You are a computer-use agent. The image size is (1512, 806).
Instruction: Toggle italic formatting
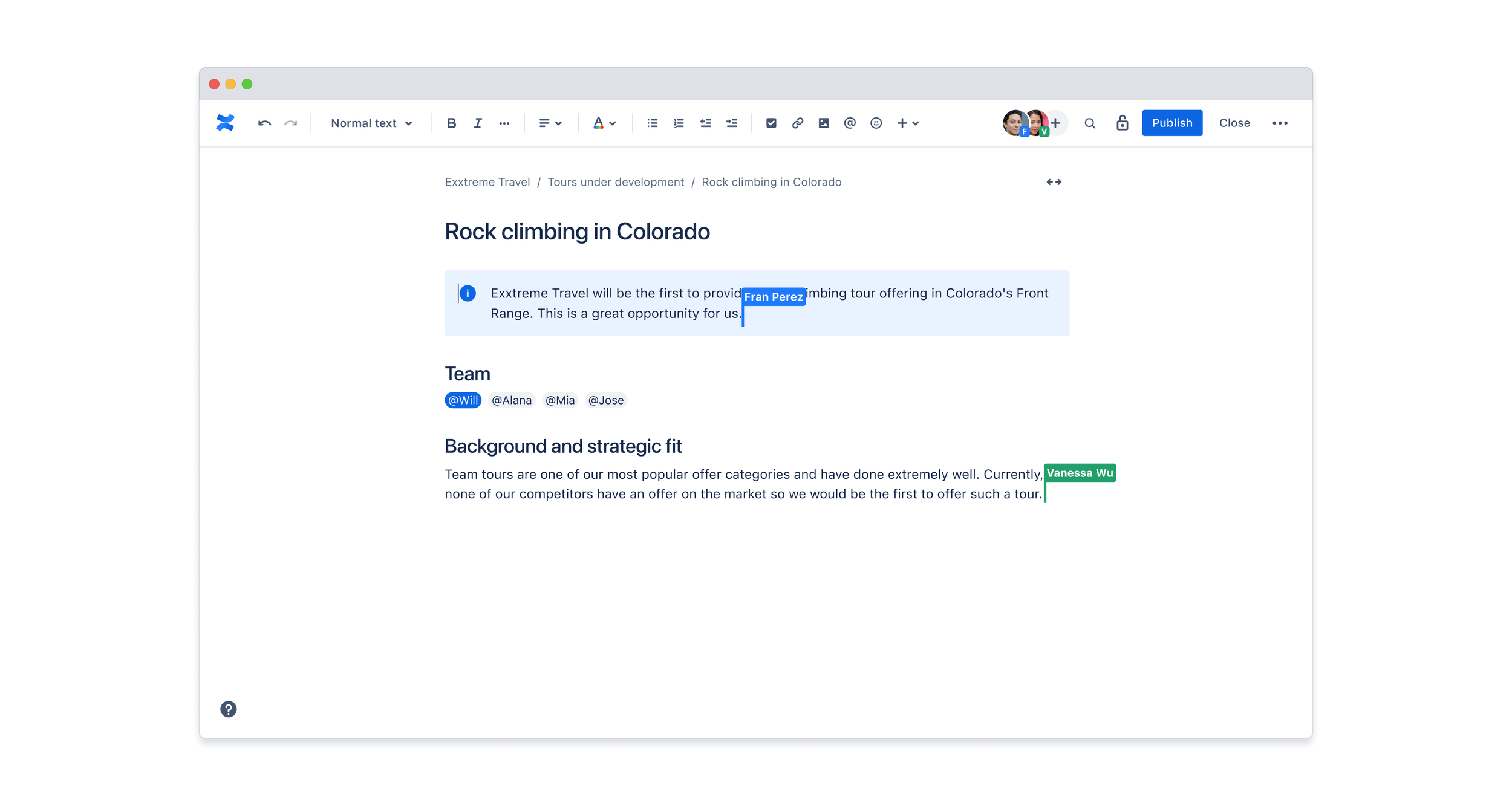pos(478,123)
